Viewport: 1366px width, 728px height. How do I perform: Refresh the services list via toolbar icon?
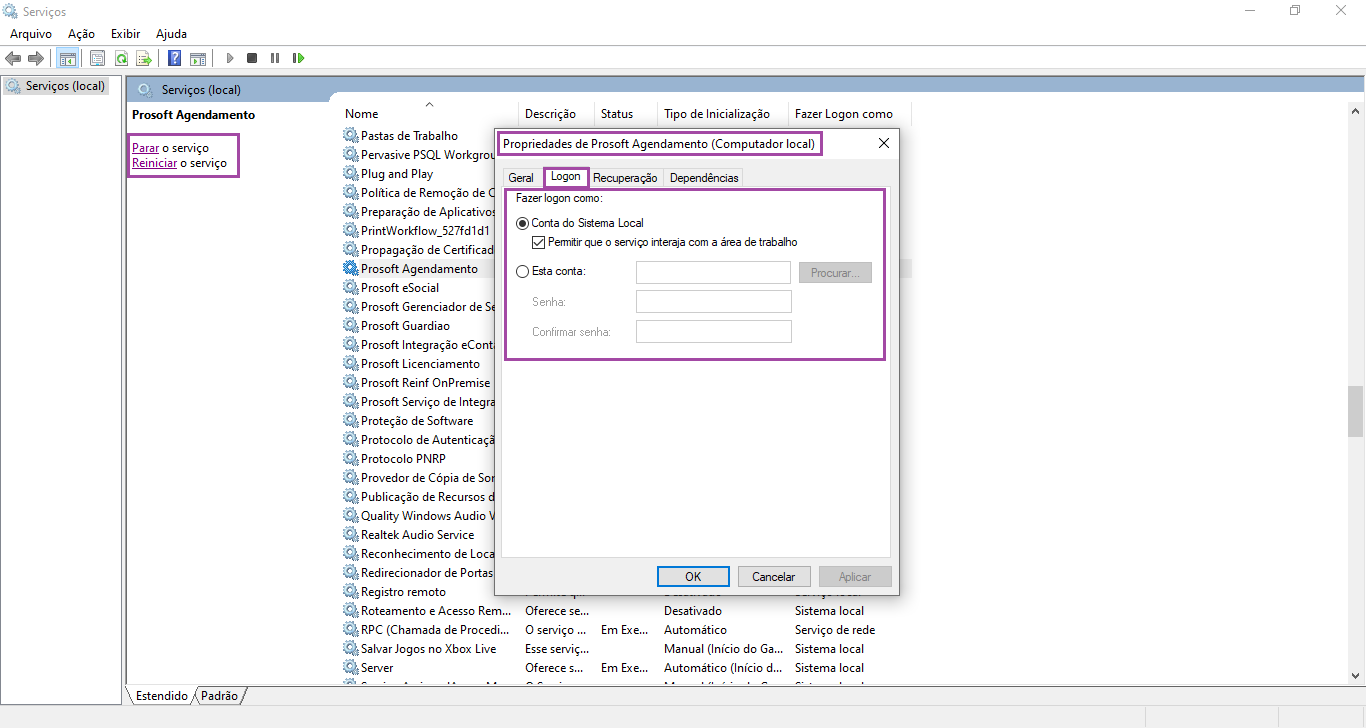pos(121,58)
